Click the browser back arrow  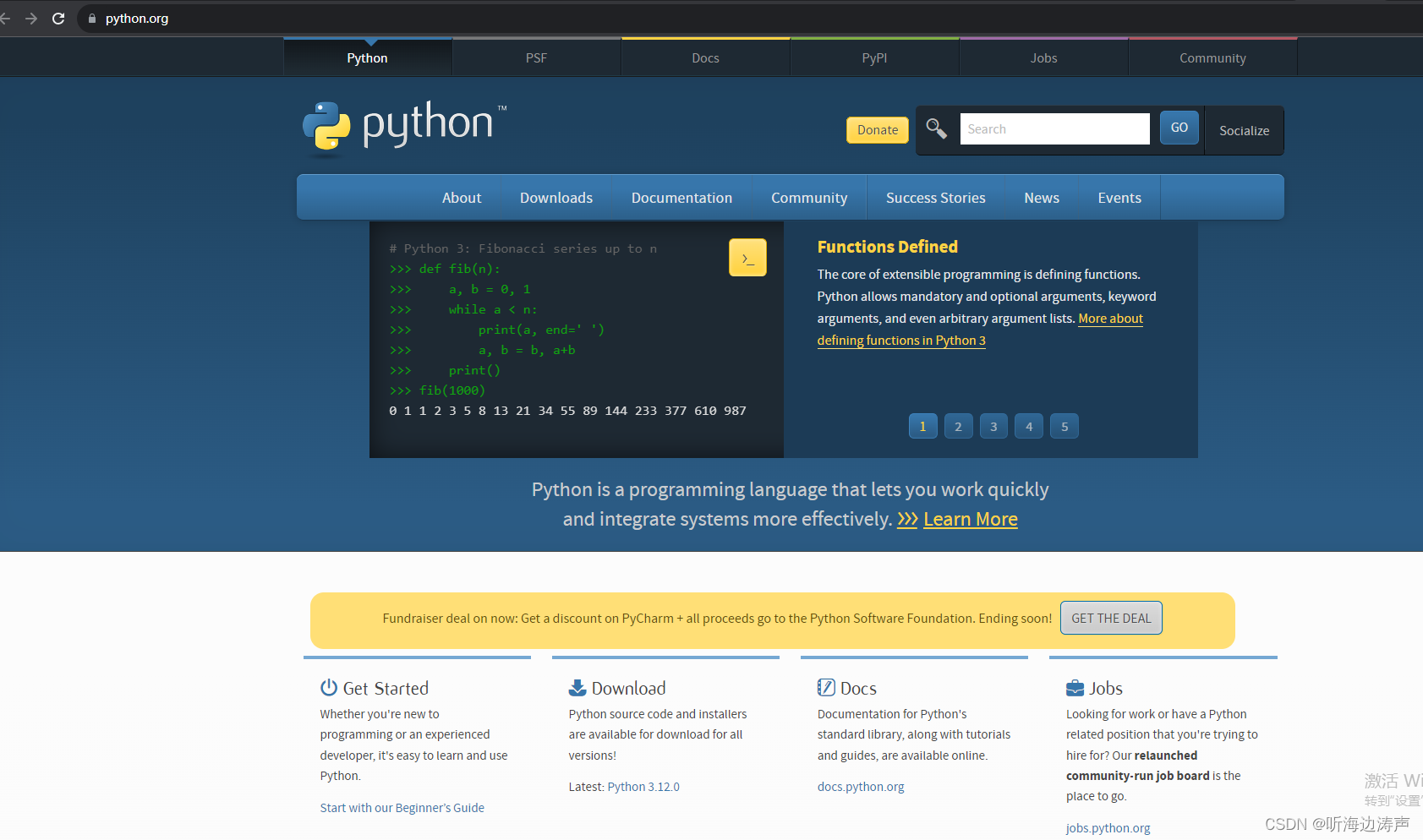(x=4, y=18)
